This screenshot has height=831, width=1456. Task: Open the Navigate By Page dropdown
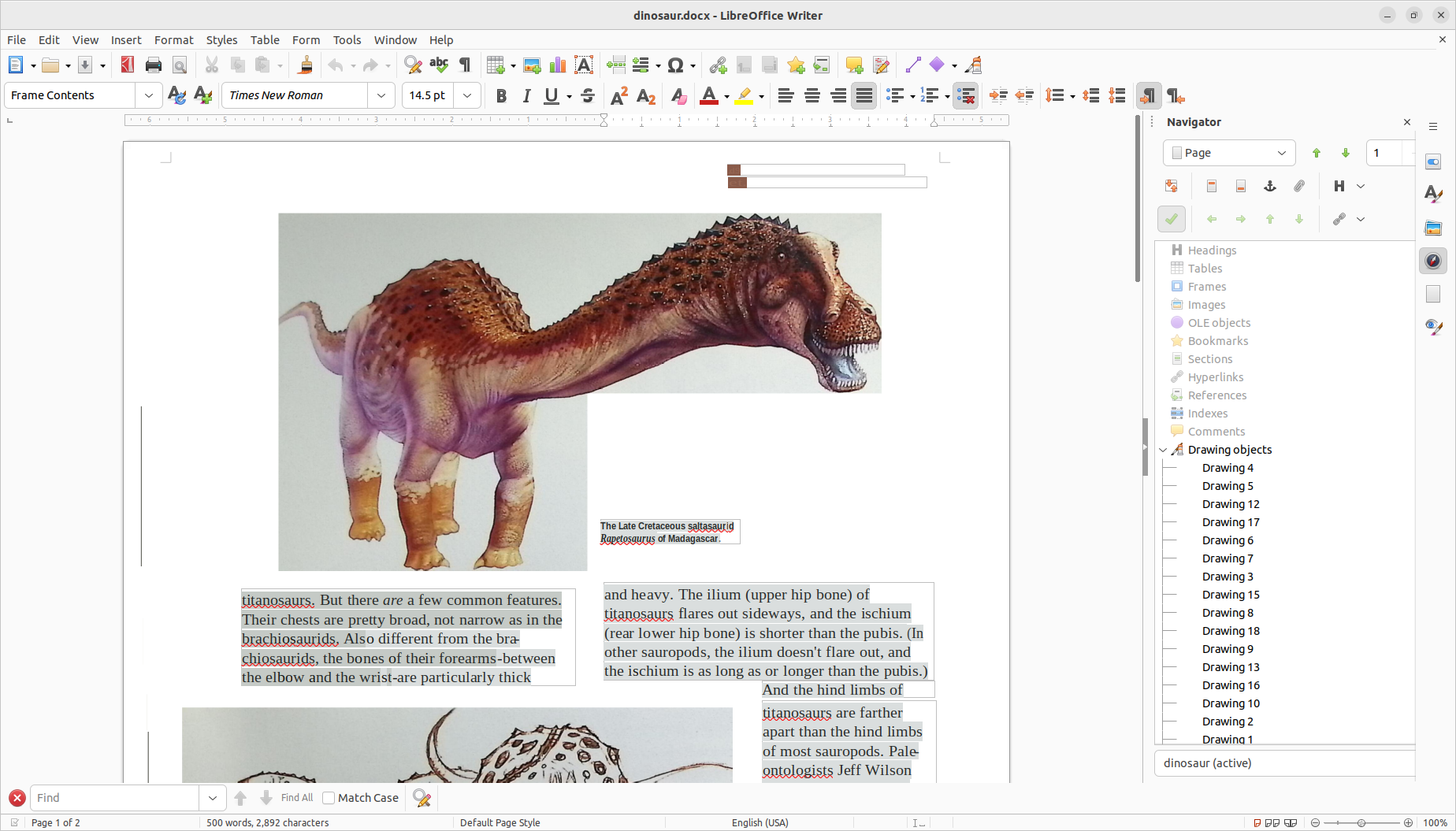pos(1229,153)
